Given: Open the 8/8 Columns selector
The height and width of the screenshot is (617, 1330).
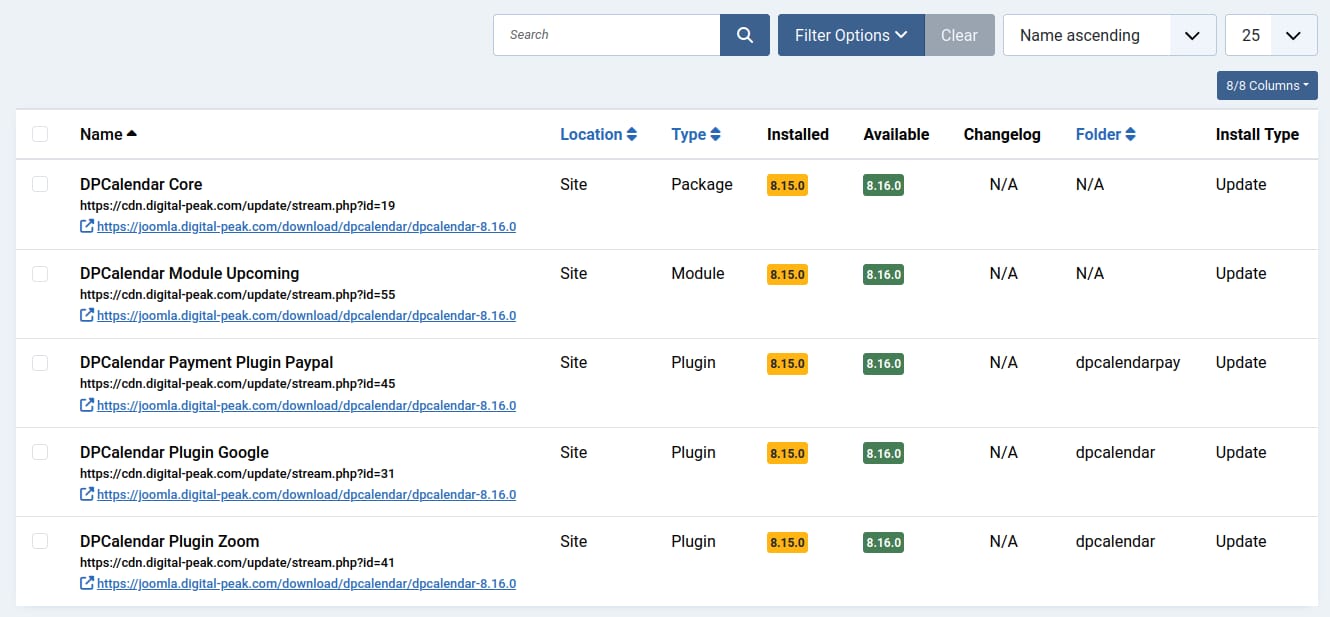Looking at the screenshot, I should [x=1266, y=85].
